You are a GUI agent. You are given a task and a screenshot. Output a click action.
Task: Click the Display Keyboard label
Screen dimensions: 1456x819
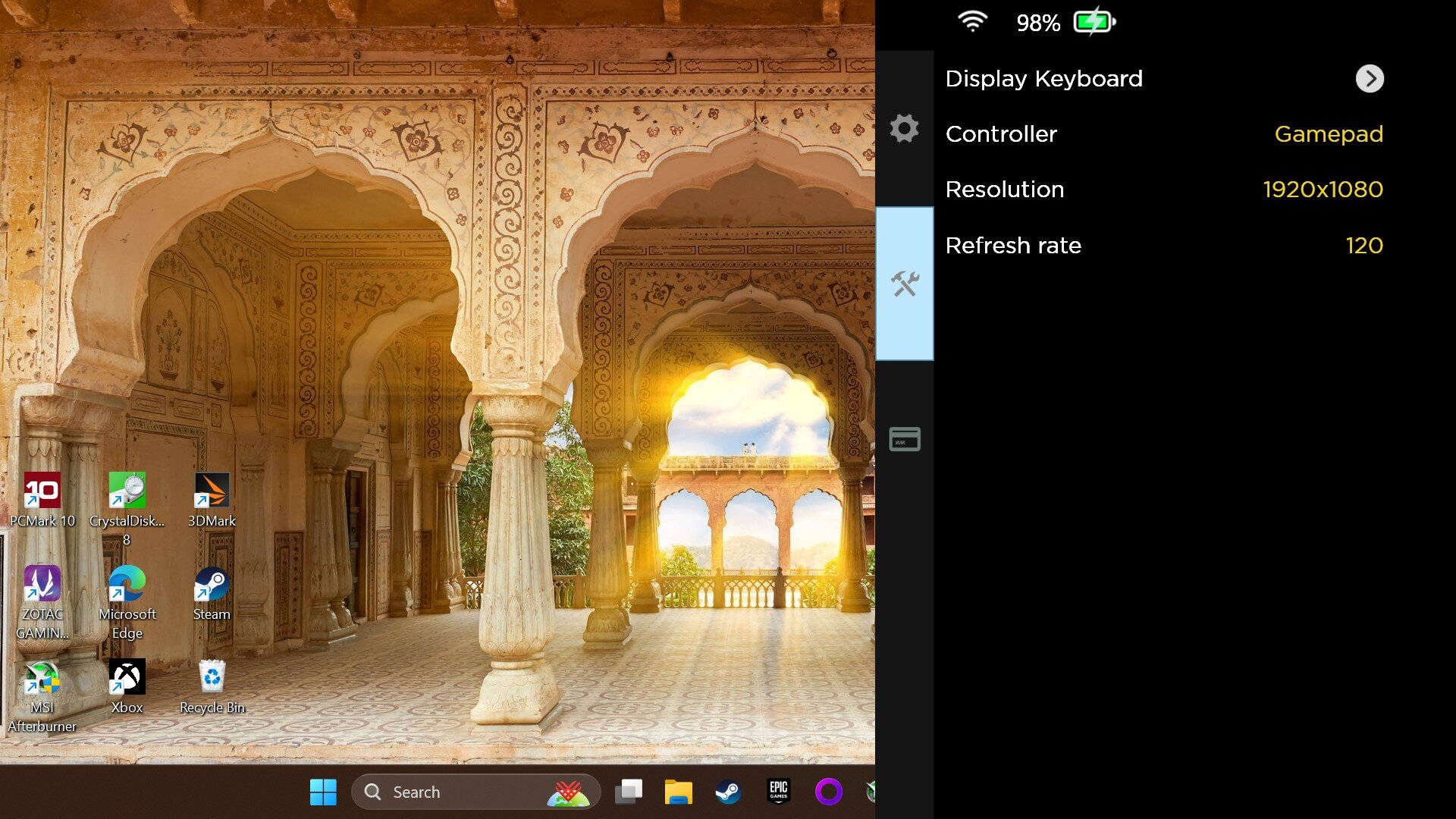1043,79
